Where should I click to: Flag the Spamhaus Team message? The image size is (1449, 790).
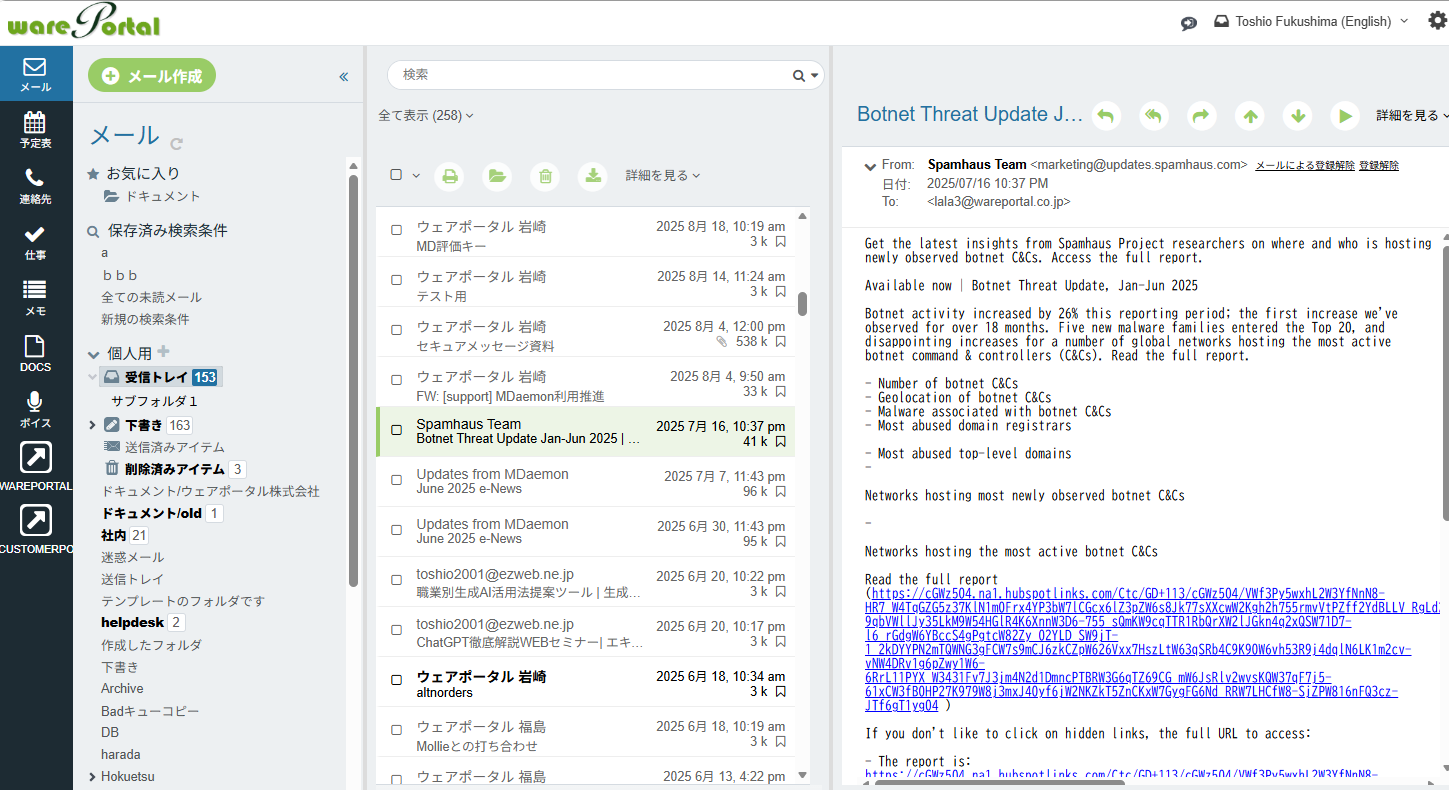click(x=780, y=441)
